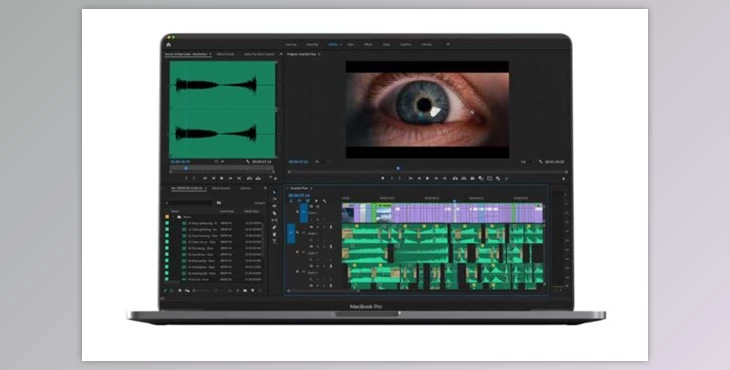Toggle the Audio 1 track lock

[x=297, y=233]
